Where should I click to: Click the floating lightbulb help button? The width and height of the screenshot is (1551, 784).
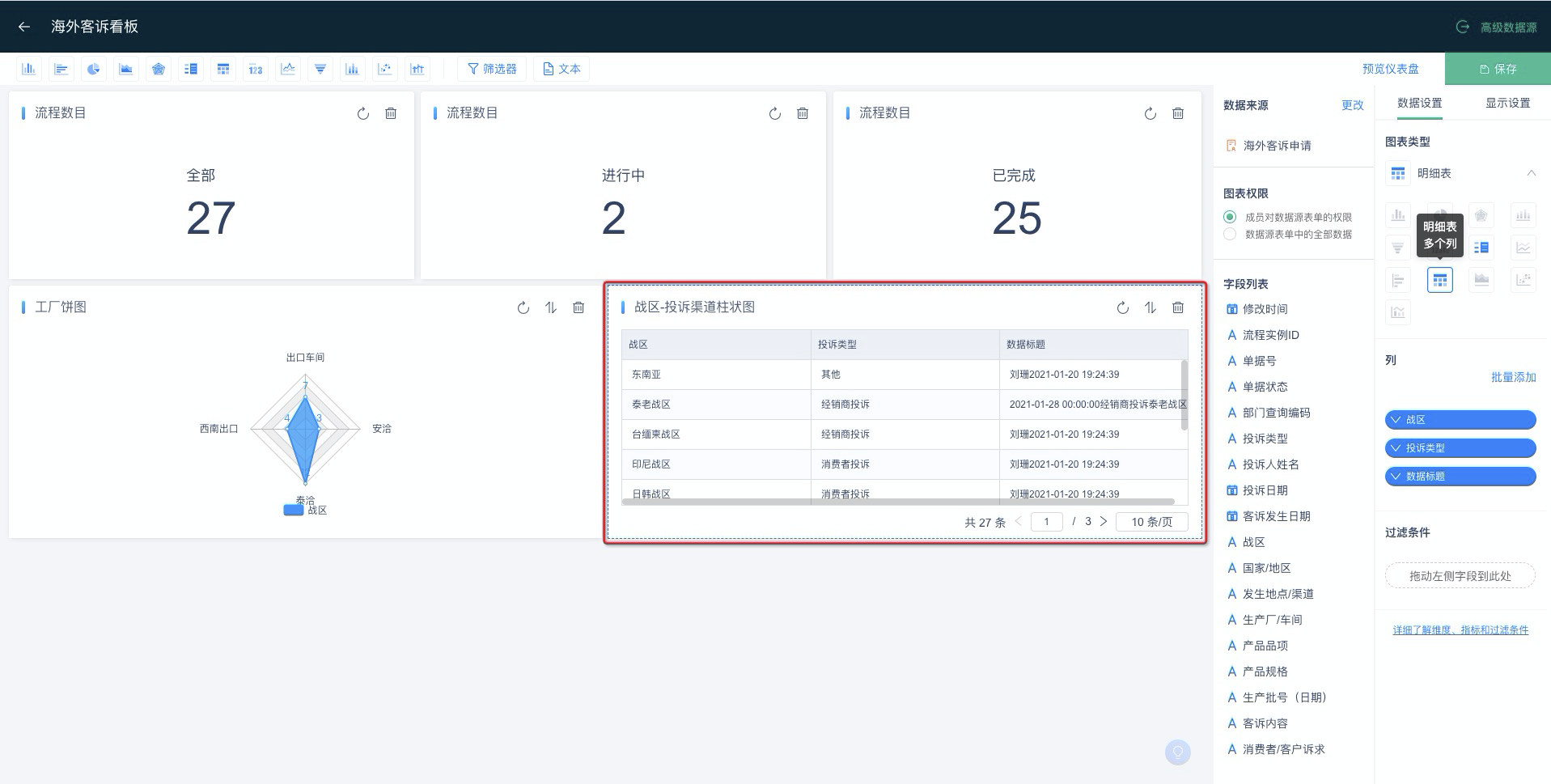pos(1178,752)
